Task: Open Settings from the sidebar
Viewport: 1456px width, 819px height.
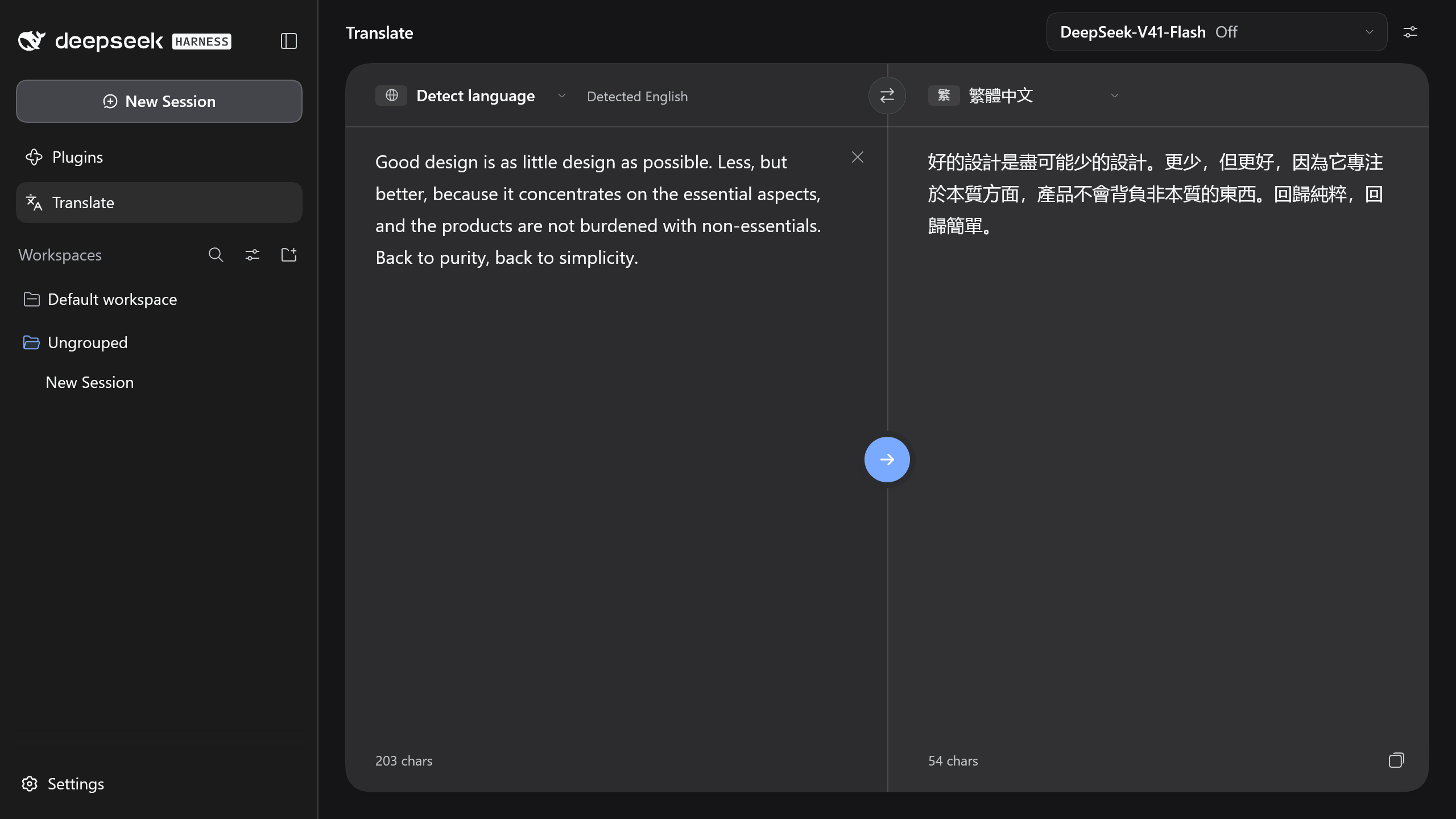Action: (63, 784)
